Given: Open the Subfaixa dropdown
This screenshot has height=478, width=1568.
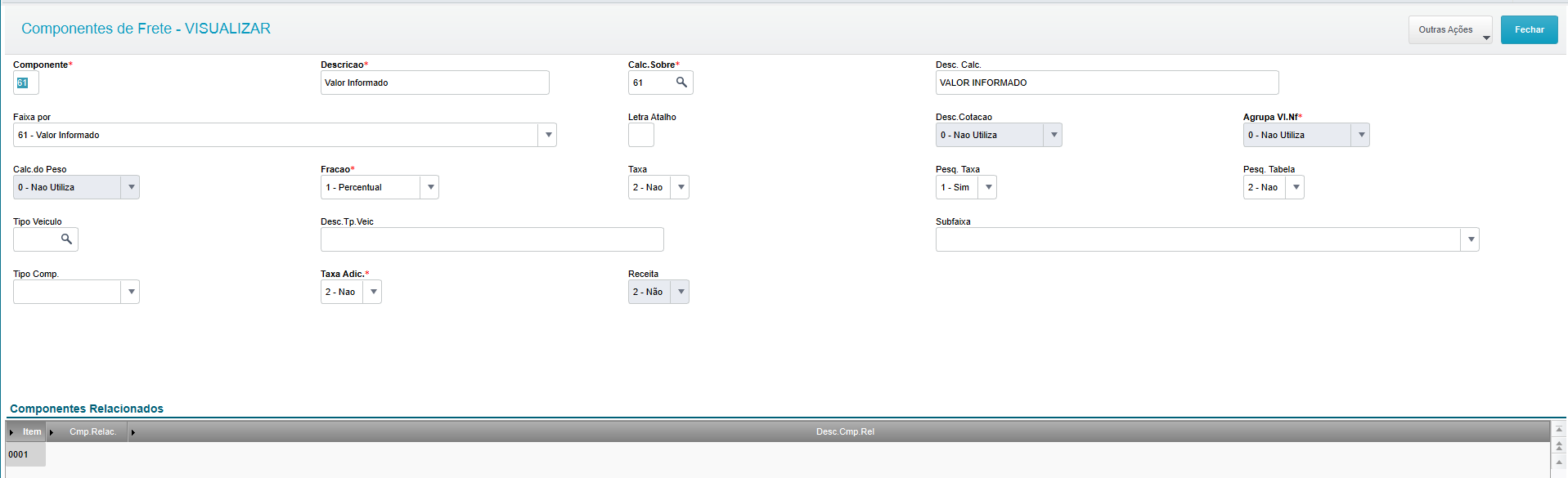Looking at the screenshot, I should [x=1471, y=239].
